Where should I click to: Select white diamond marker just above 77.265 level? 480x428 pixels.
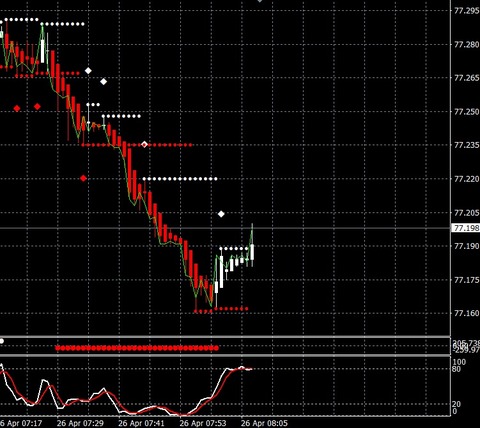pos(88,71)
